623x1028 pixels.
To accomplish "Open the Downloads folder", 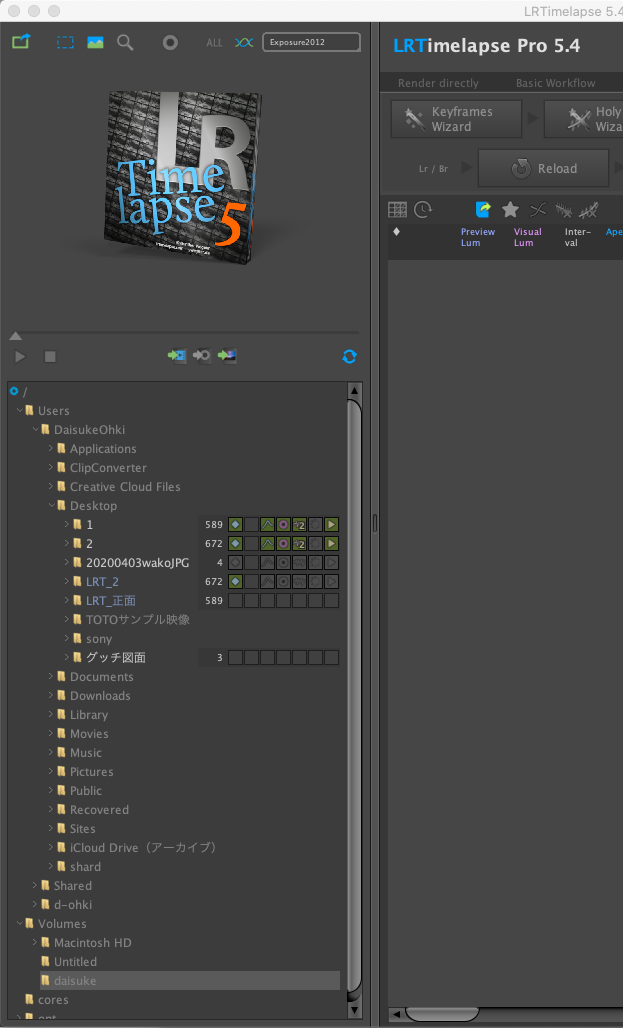I will coord(100,696).
